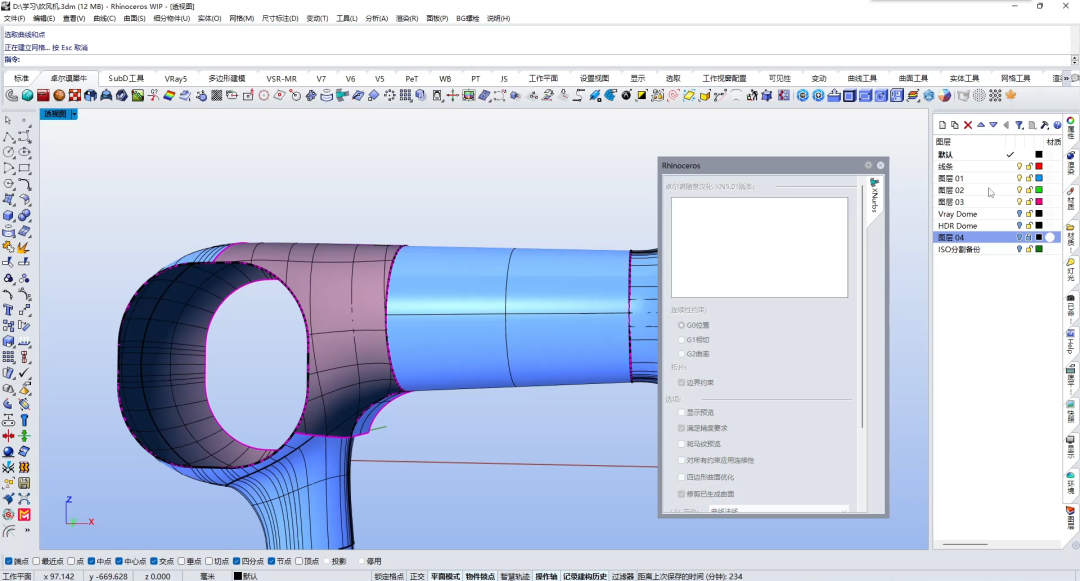Click the XNurbs side tab icon
The image size is (1080, 581).
coord(874,196)
